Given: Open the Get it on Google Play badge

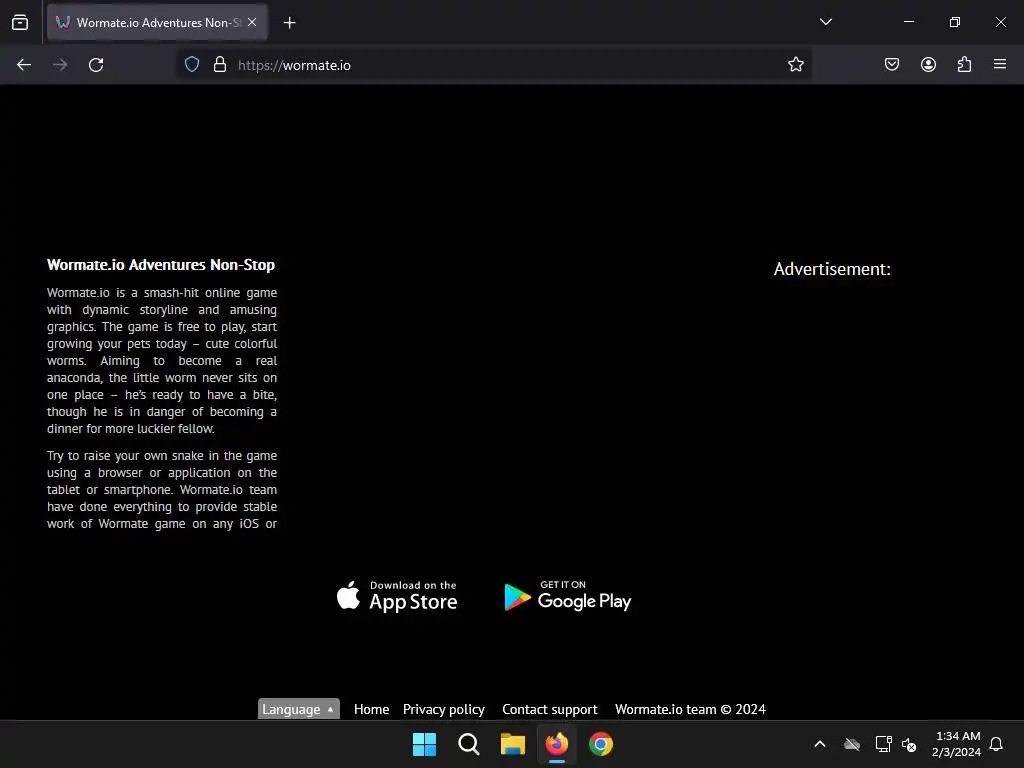Looking at the screenshot, I should click(568, 596).
